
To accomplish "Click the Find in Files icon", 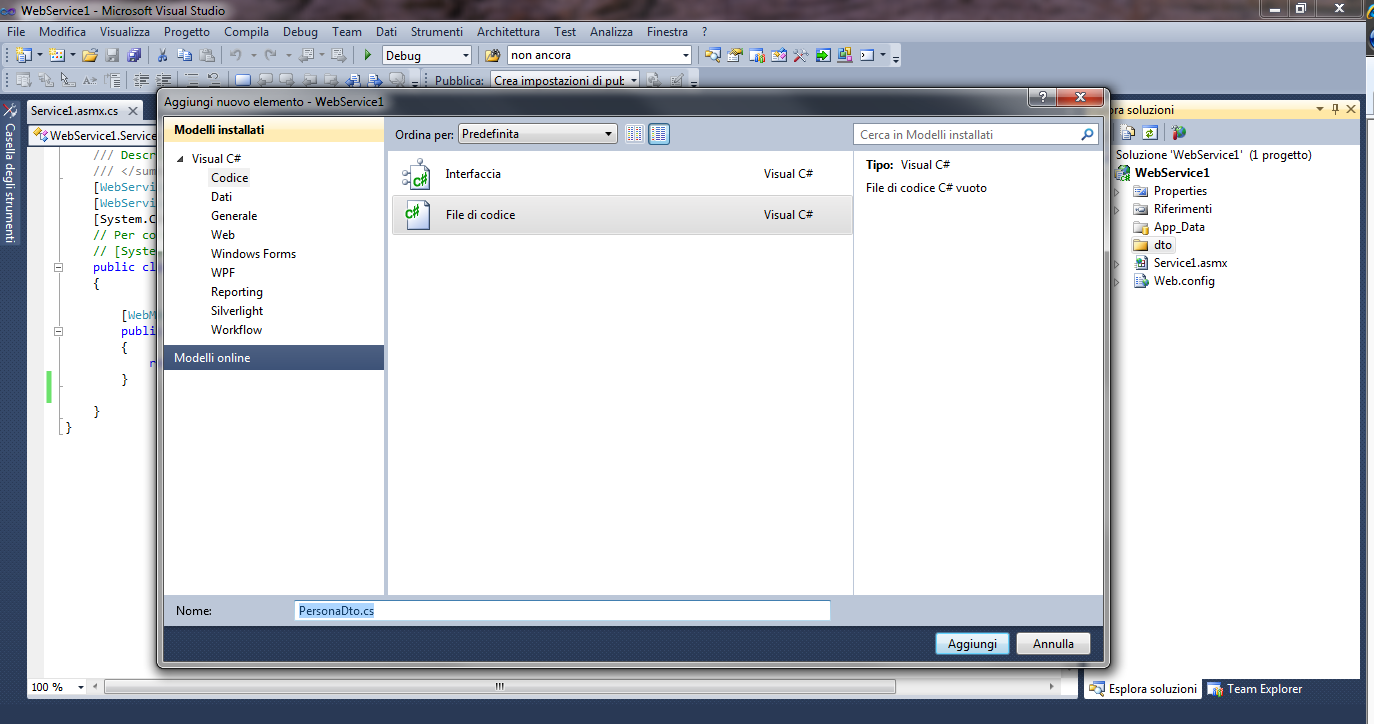I will point(492,55).
